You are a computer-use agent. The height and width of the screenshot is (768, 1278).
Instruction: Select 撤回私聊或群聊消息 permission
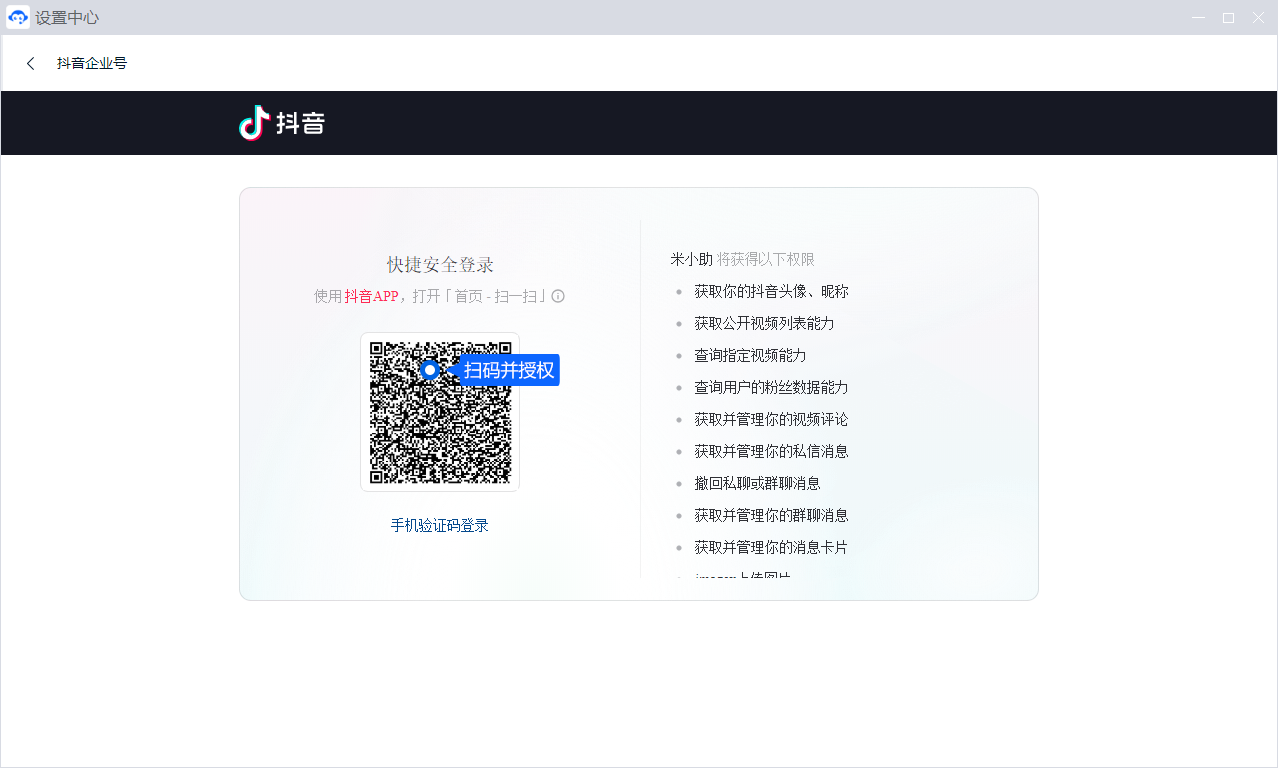pyautogui.click(x=757, y=483)
